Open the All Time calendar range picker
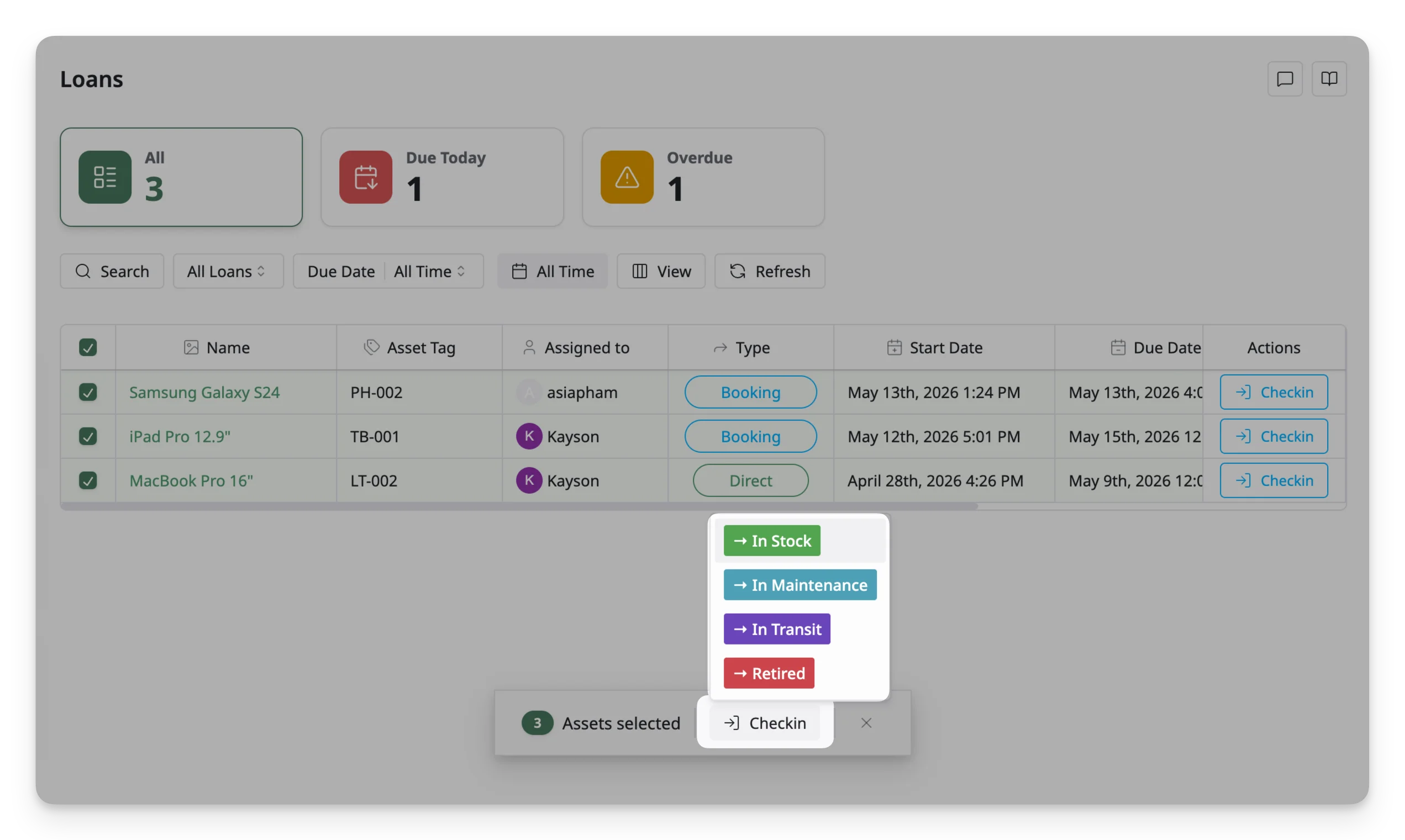The height and width of the screenshot is (840, 1405). [x=552, y=271]
